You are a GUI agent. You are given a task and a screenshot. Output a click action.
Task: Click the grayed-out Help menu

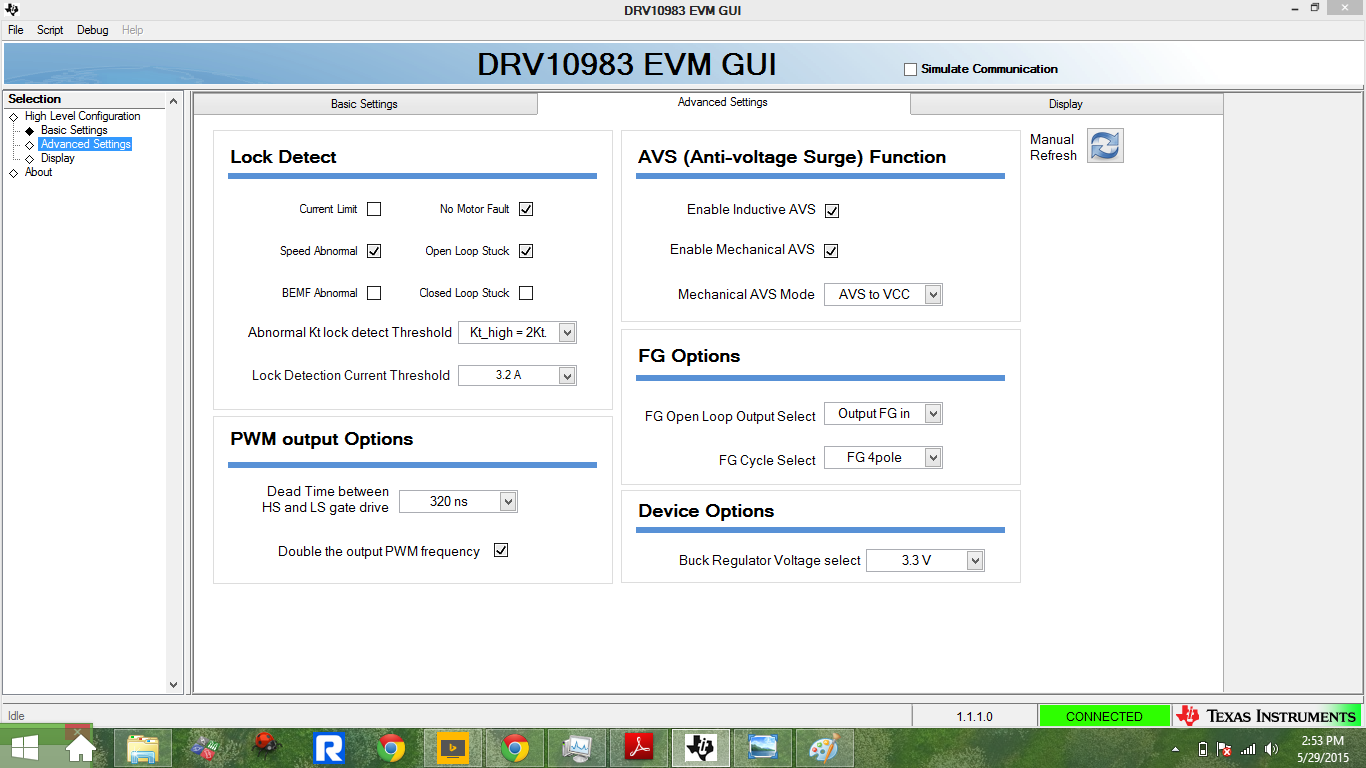tap(132, 30)
